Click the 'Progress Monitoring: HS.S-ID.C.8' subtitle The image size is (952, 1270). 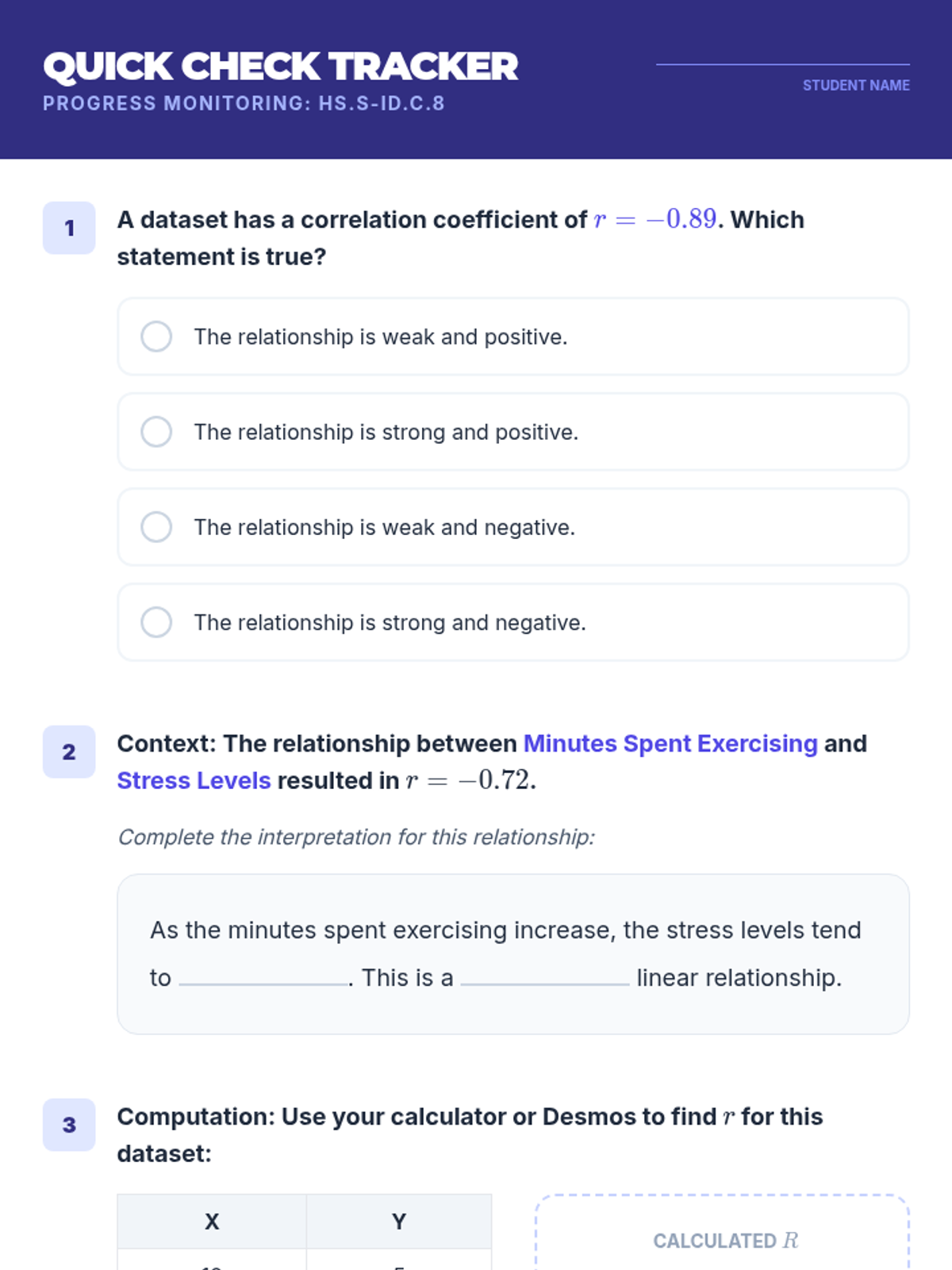point(244,104)
